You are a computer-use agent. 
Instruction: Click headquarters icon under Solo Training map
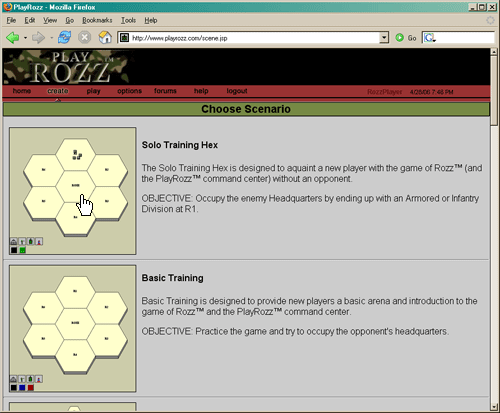pos(14,241)
